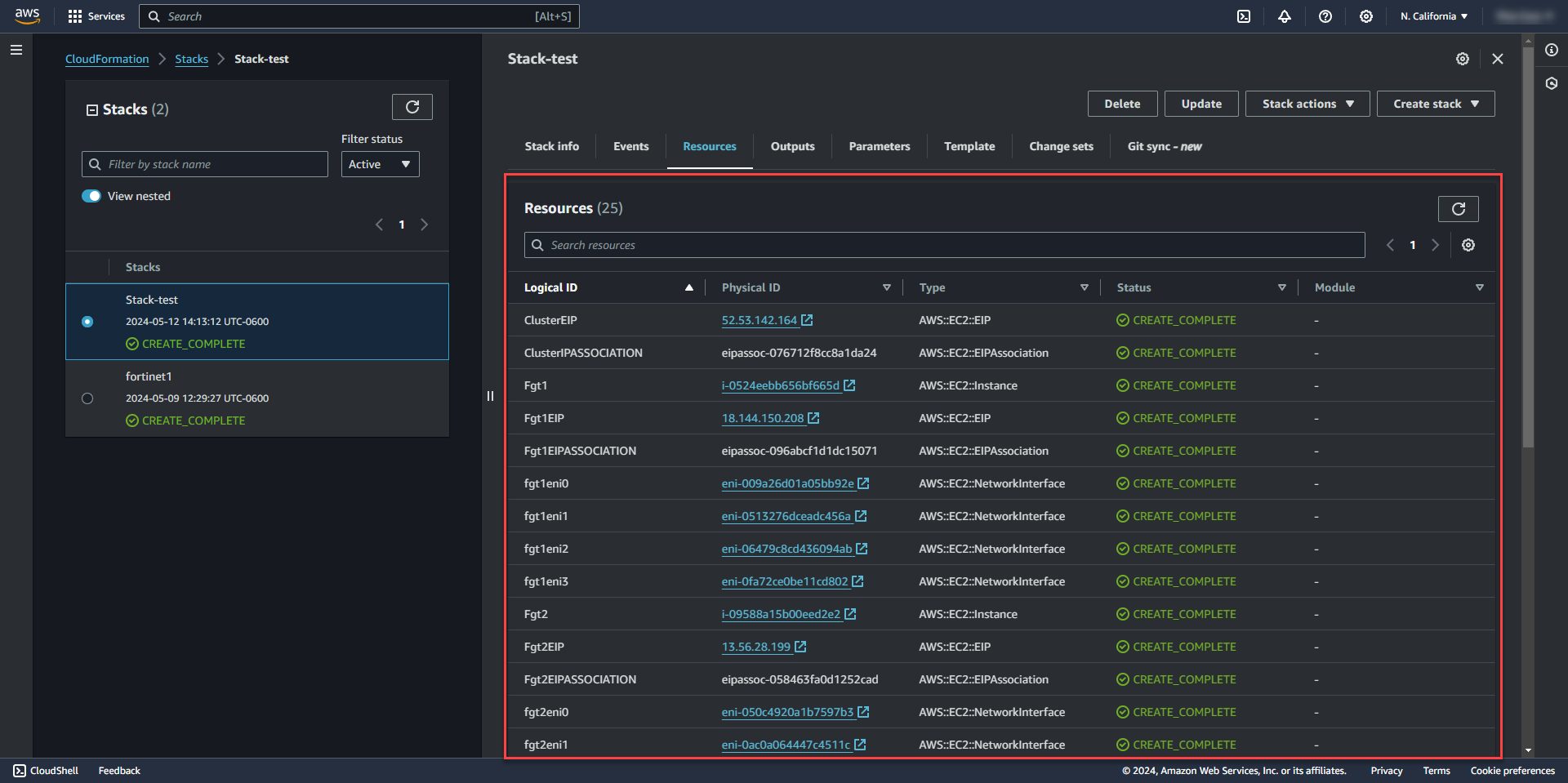Select the fortinet1 radio button
Screen dimensions: 1568x783
(87, 398)
